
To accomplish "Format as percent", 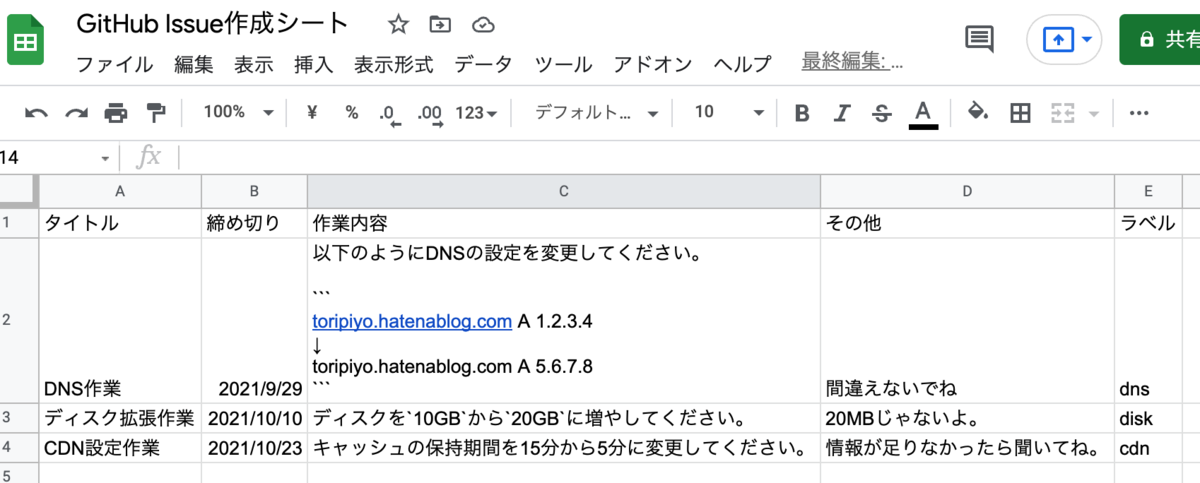I will pyautogui.click(x=351, y=112).
